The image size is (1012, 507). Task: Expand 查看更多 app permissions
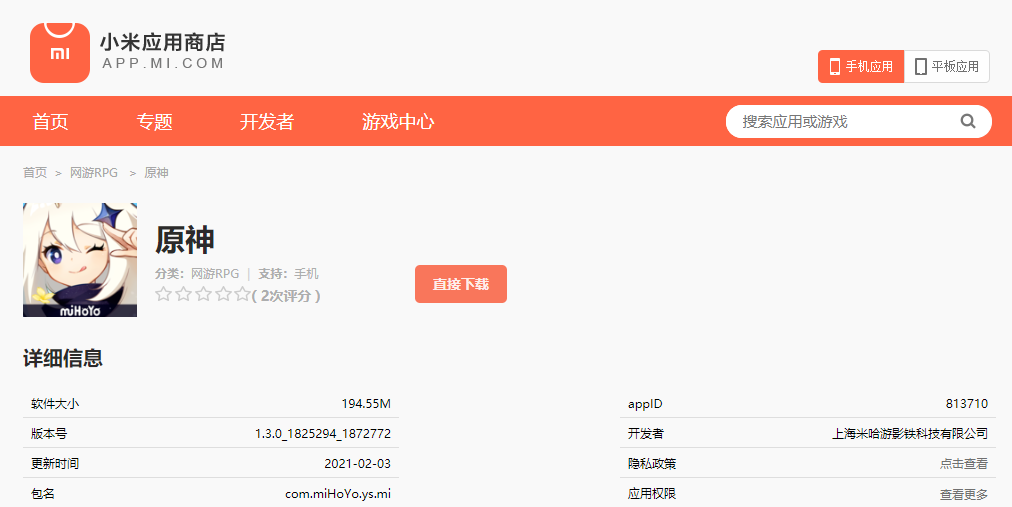[x=963, y=494]
